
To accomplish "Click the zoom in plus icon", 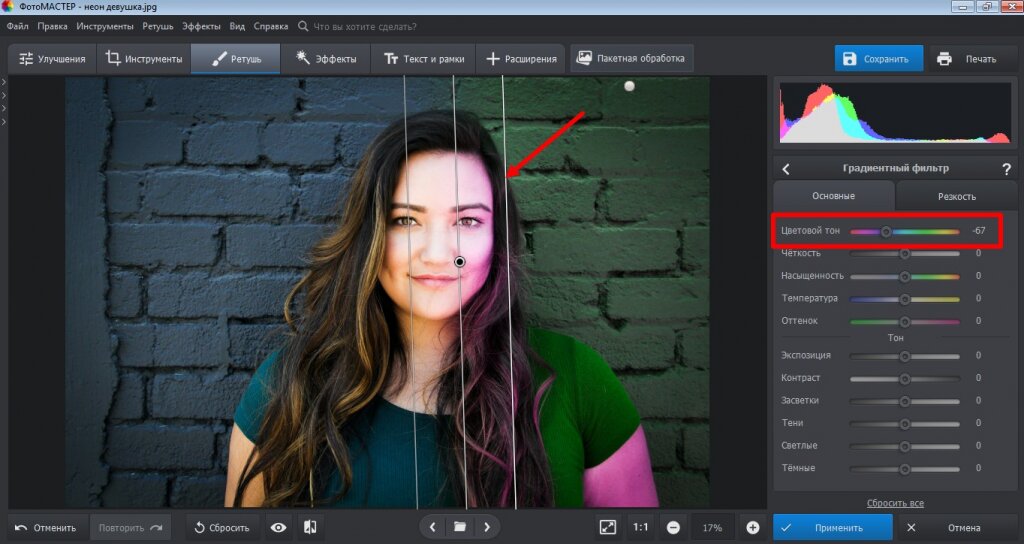I will point(753,527).
